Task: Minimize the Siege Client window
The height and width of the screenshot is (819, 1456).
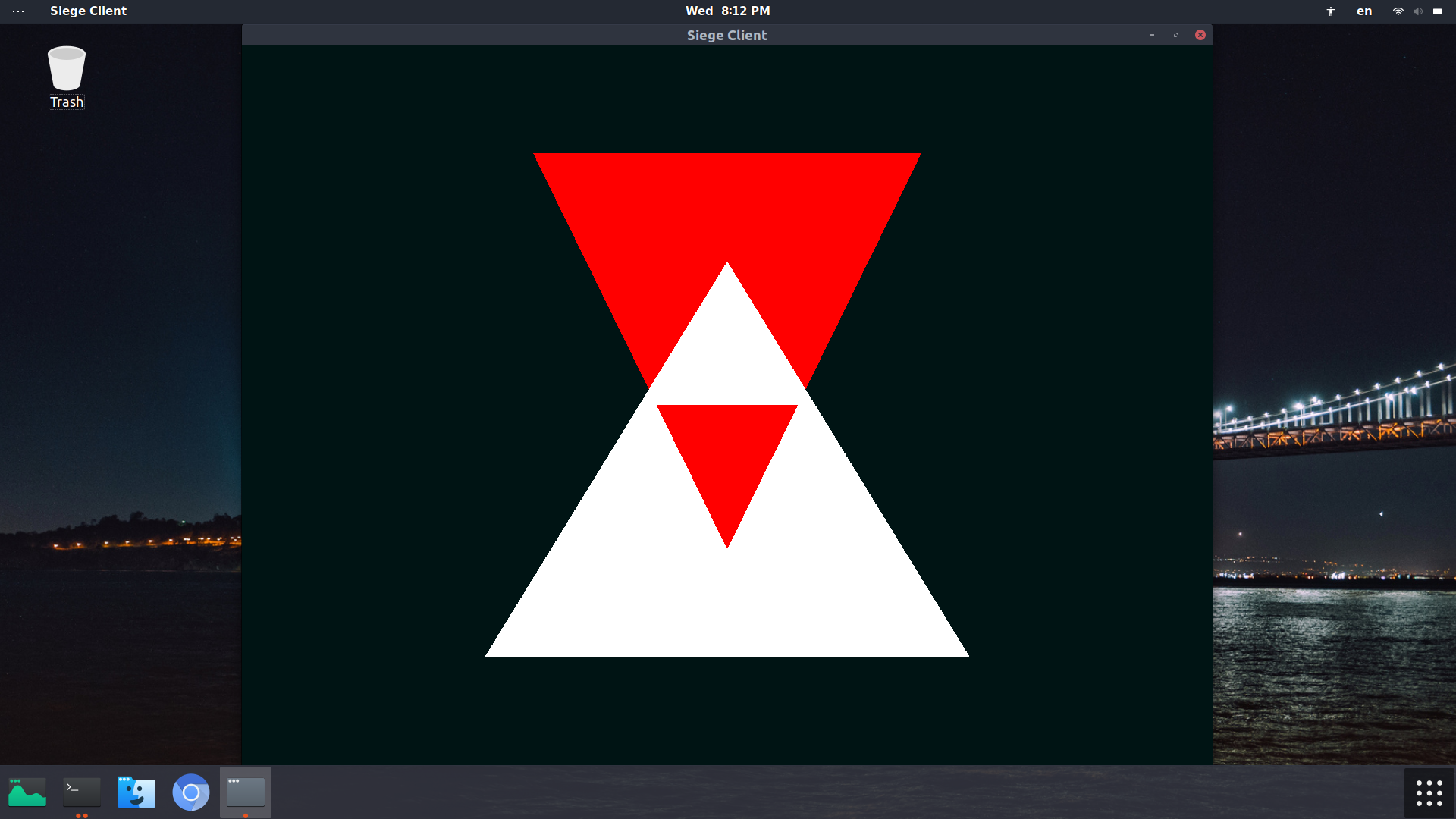Action: pyautogui.click(x=1151, y=35)
